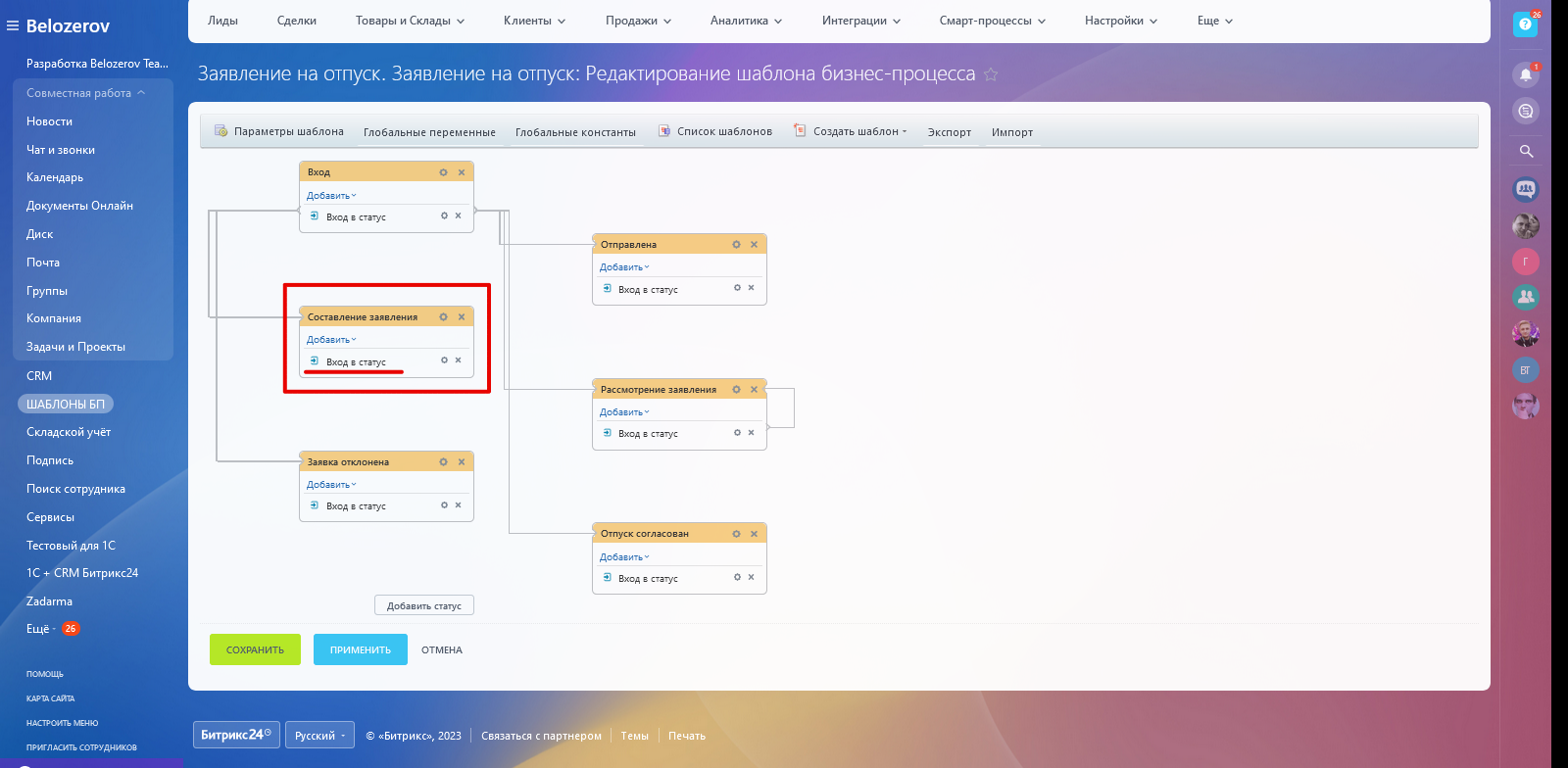Configure Вход в статус in Составление заявления
Screen dimensions: 1568x768
[444, 360]
